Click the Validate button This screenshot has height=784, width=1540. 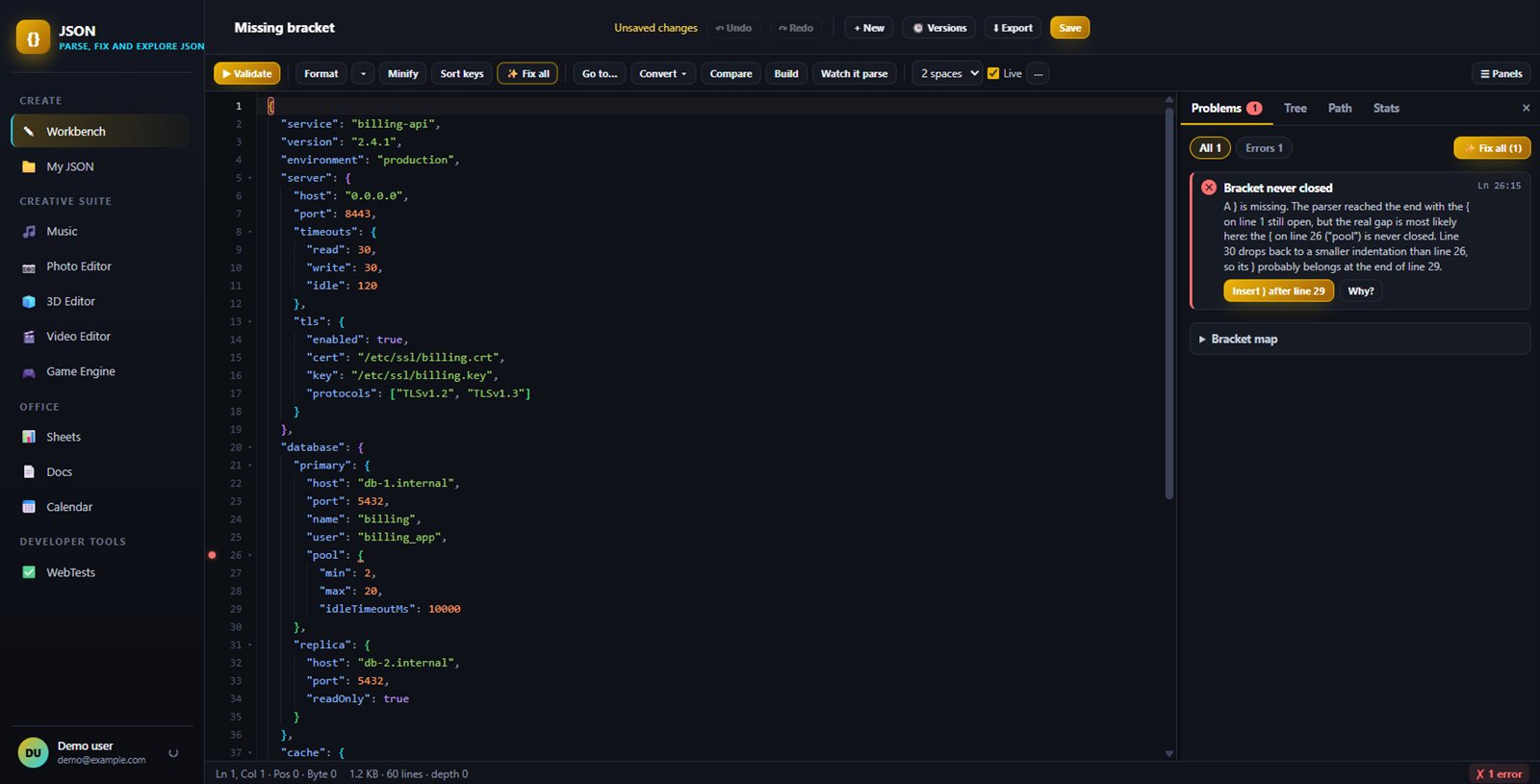coord(247,73)
